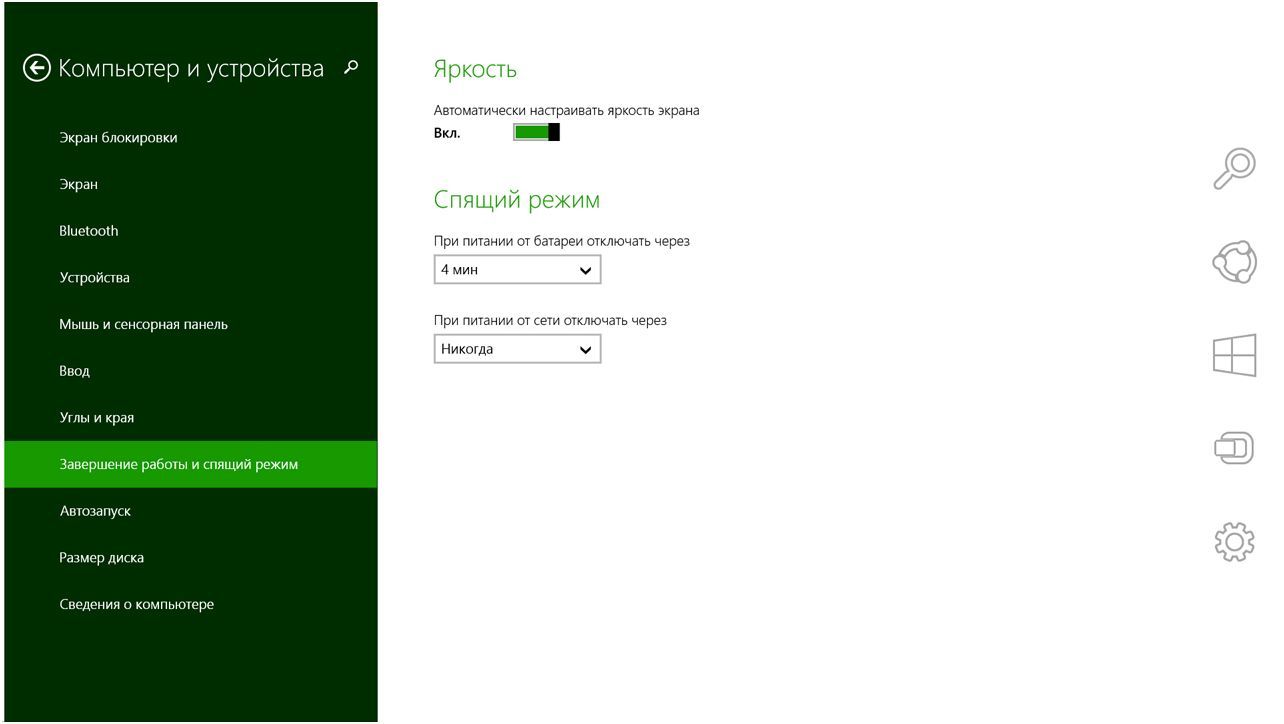Navigate to Углы и края
Screen dimensions: 1284x724
click(97, 418)
